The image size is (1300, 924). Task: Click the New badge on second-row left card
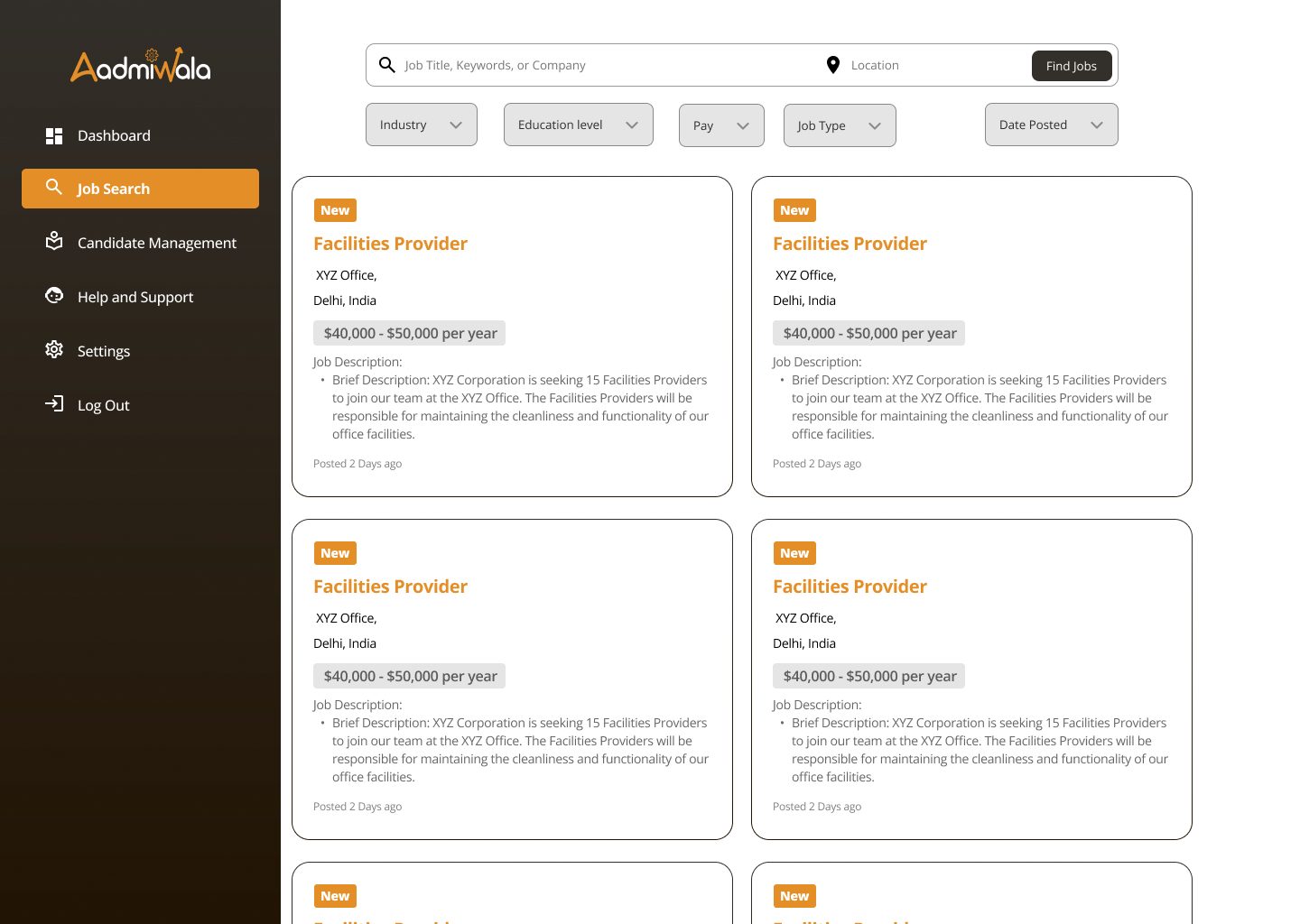point(335,553)
